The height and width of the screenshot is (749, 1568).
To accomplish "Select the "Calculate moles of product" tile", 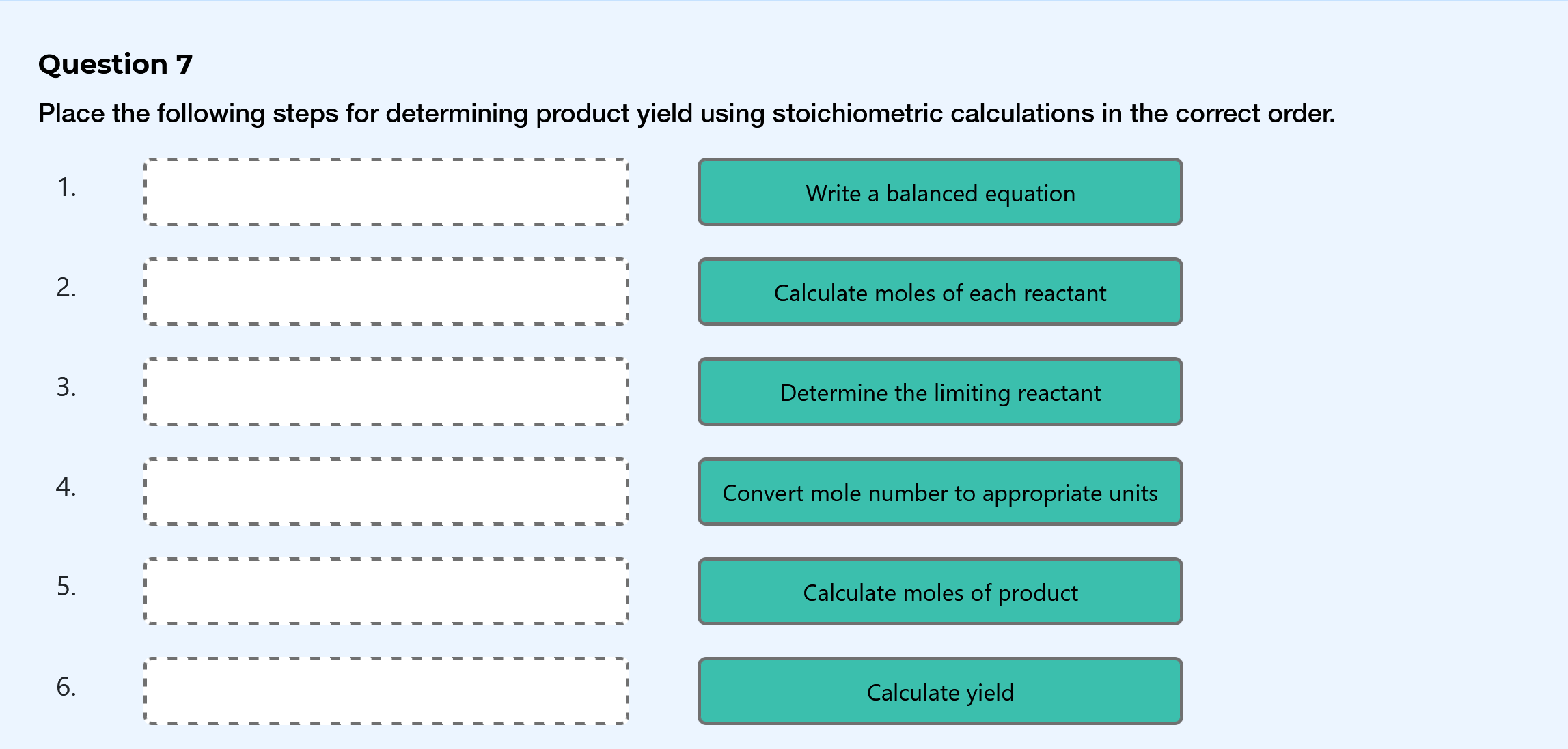I will tap(939, 592).
